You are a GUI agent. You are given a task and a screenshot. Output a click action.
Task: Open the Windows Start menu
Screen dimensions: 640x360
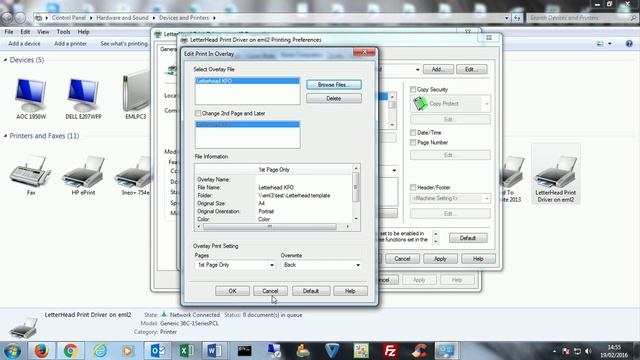point(12,351)
